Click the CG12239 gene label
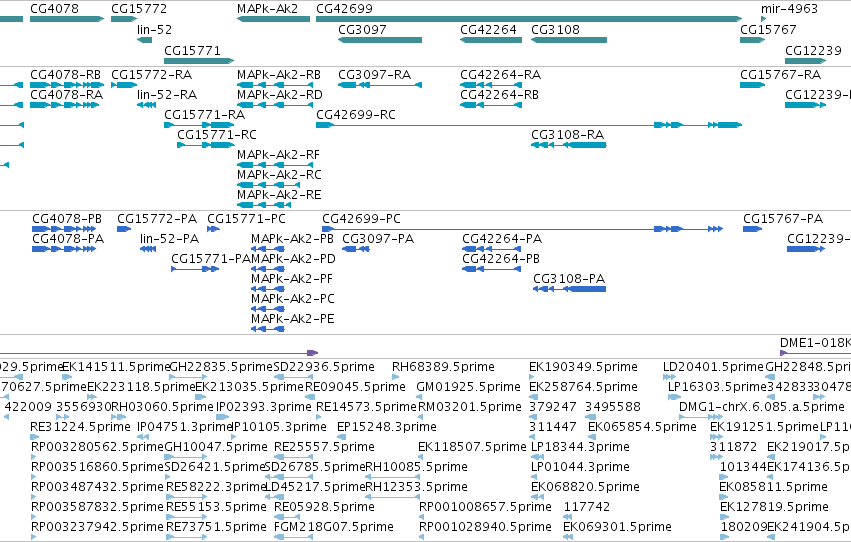This screenshot has height=542, width=851. pyautogui.click(x=813, y=50)
